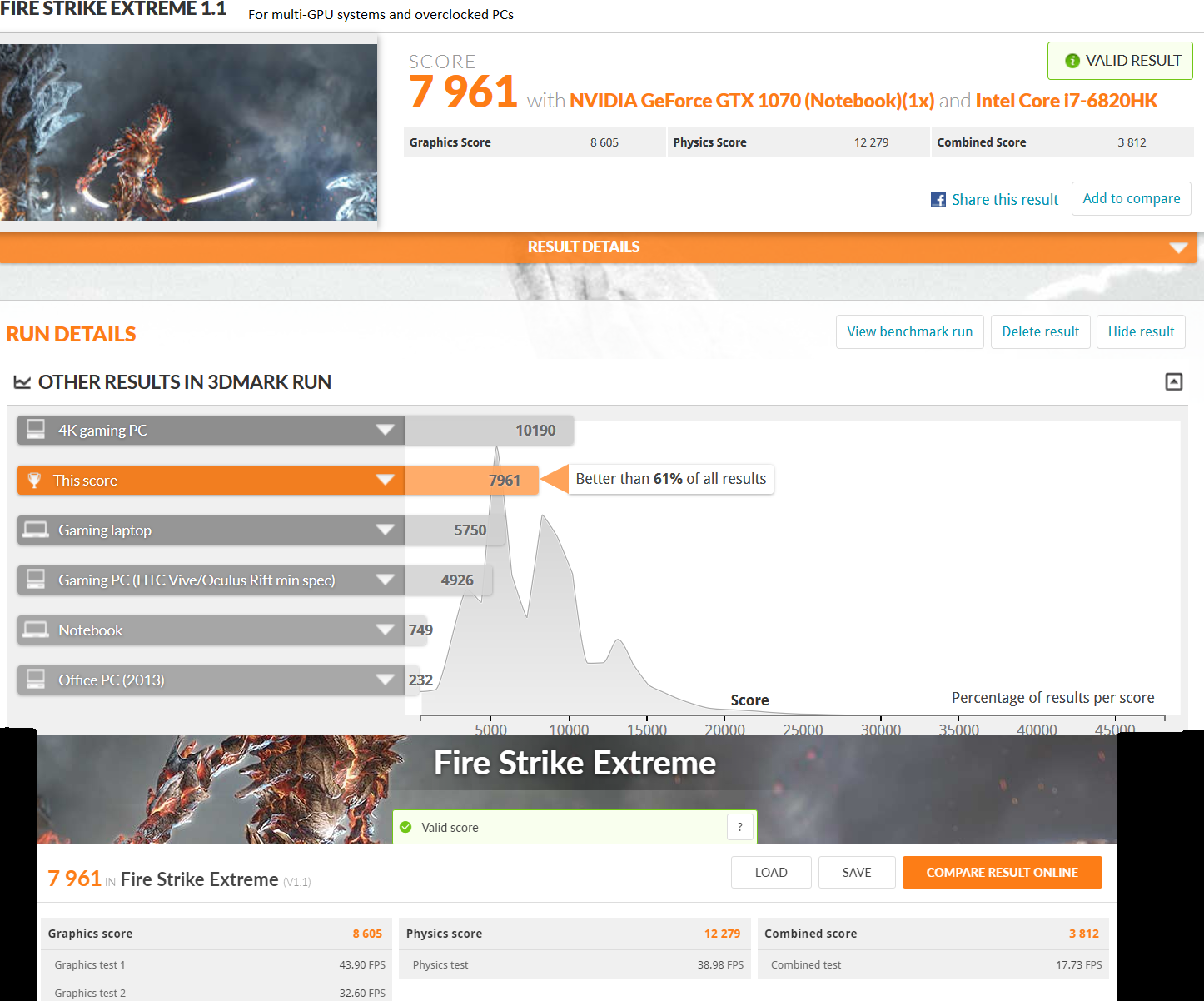
Task: Expand the This score dropdown arrow
Action: tap(385, 480)
